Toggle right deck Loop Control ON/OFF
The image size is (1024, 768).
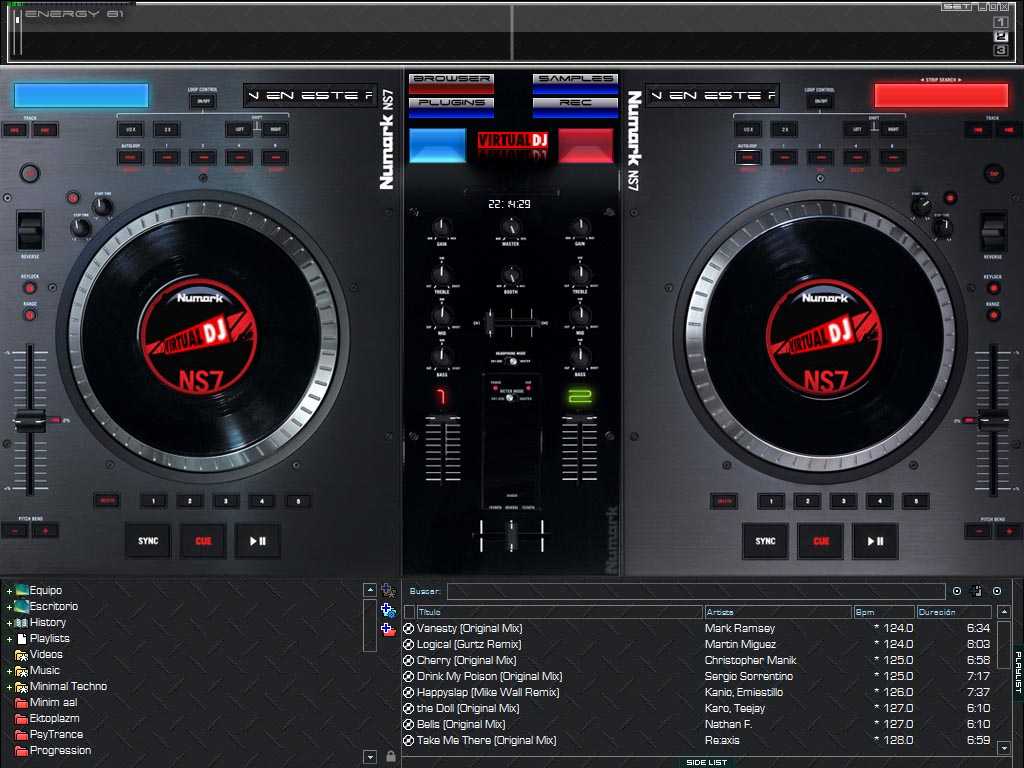point(820,101)
